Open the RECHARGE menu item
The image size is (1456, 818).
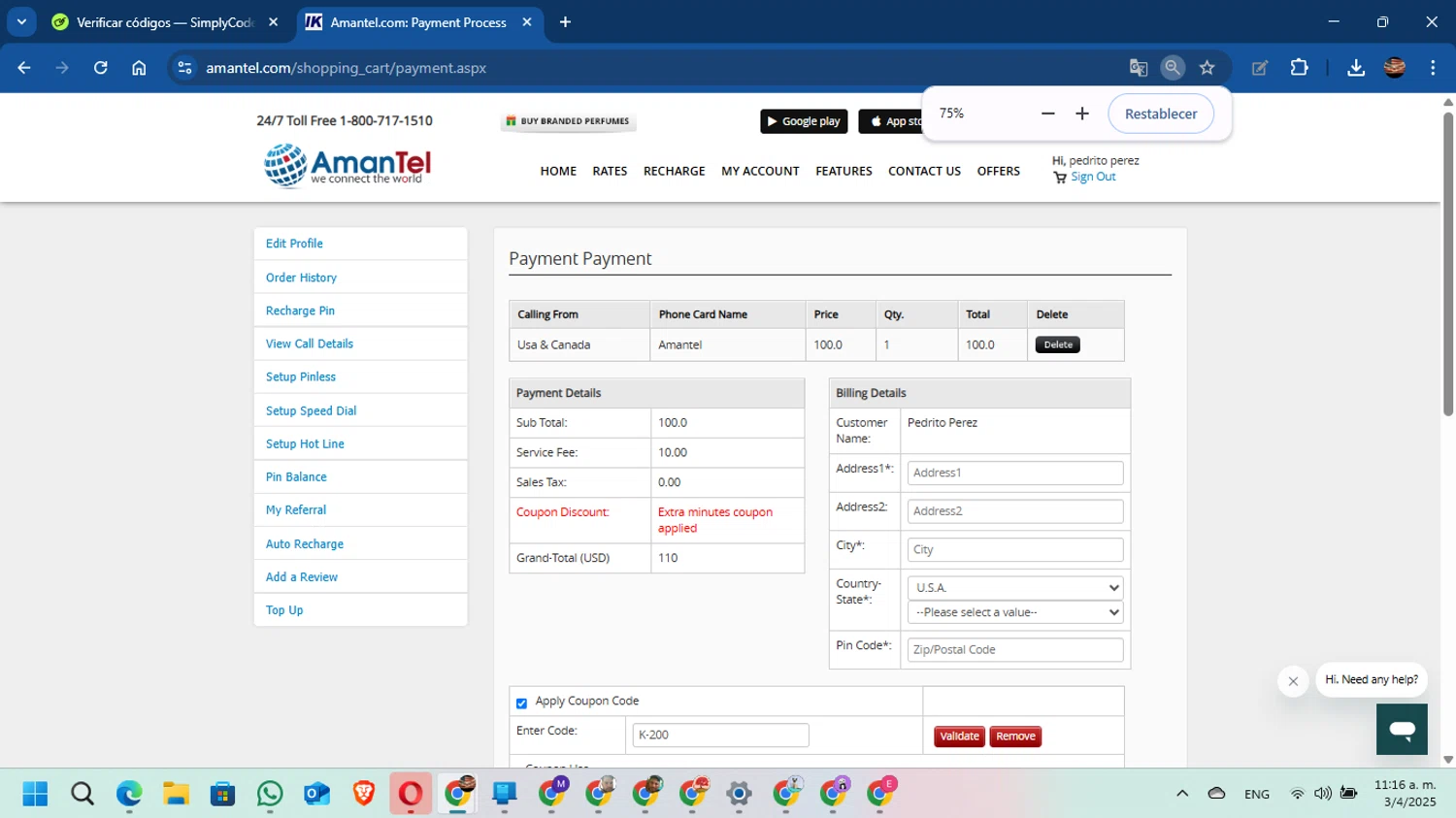point(674,171)
